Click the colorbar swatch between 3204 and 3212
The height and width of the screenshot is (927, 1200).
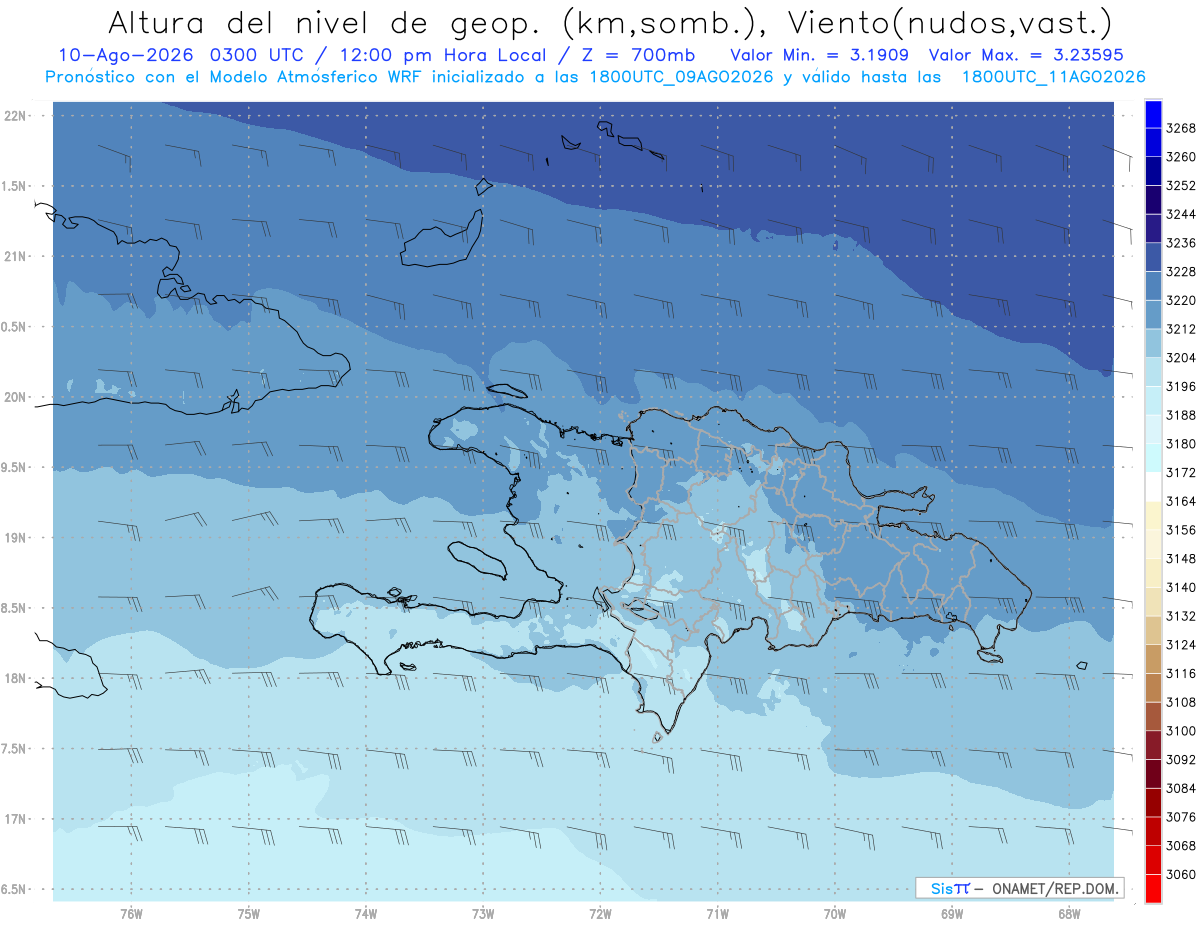(x=1153, y=343)
